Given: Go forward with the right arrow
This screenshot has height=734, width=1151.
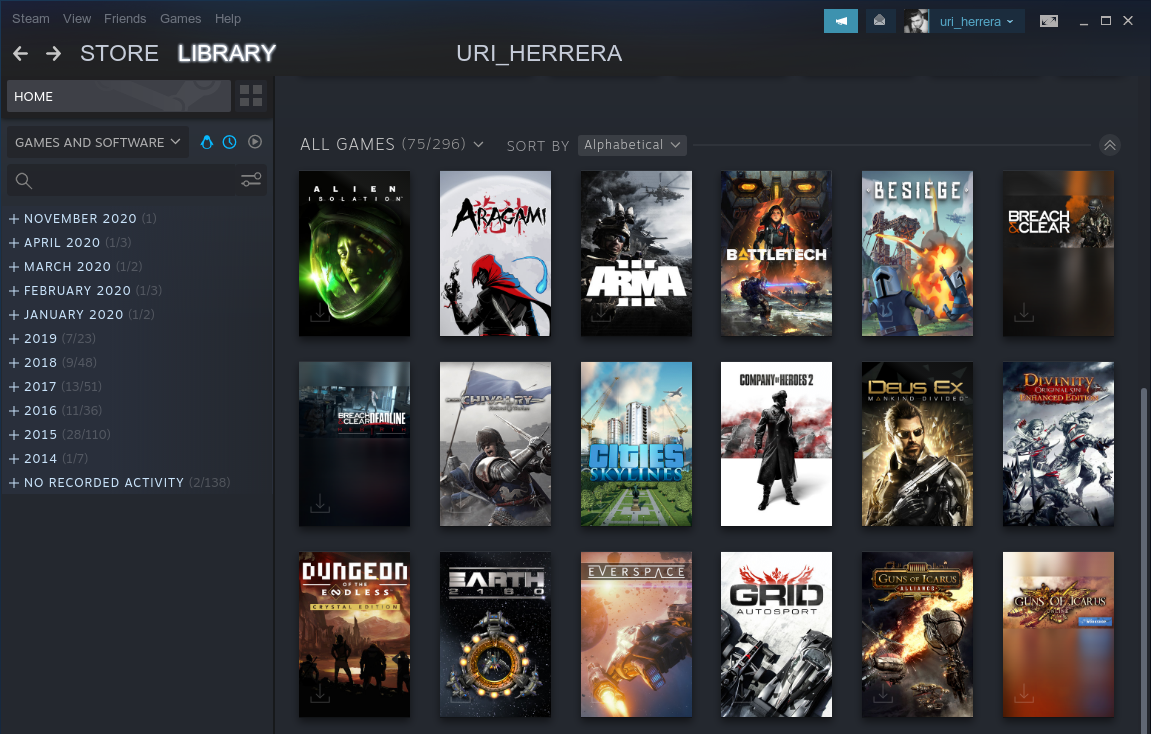Looking at the screenshot, I should point(53,54).
